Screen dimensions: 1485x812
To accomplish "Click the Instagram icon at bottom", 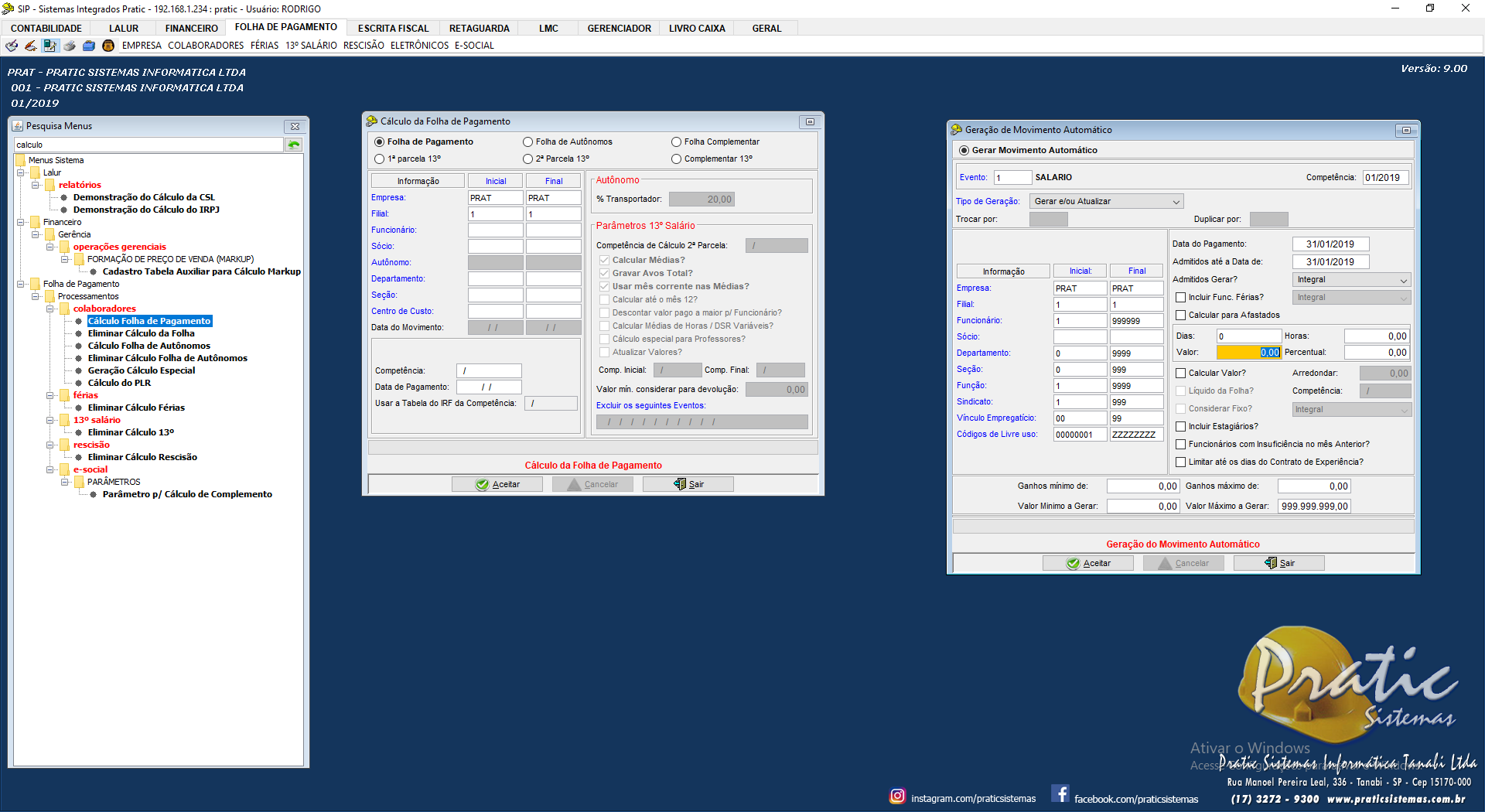I will 897,796.
